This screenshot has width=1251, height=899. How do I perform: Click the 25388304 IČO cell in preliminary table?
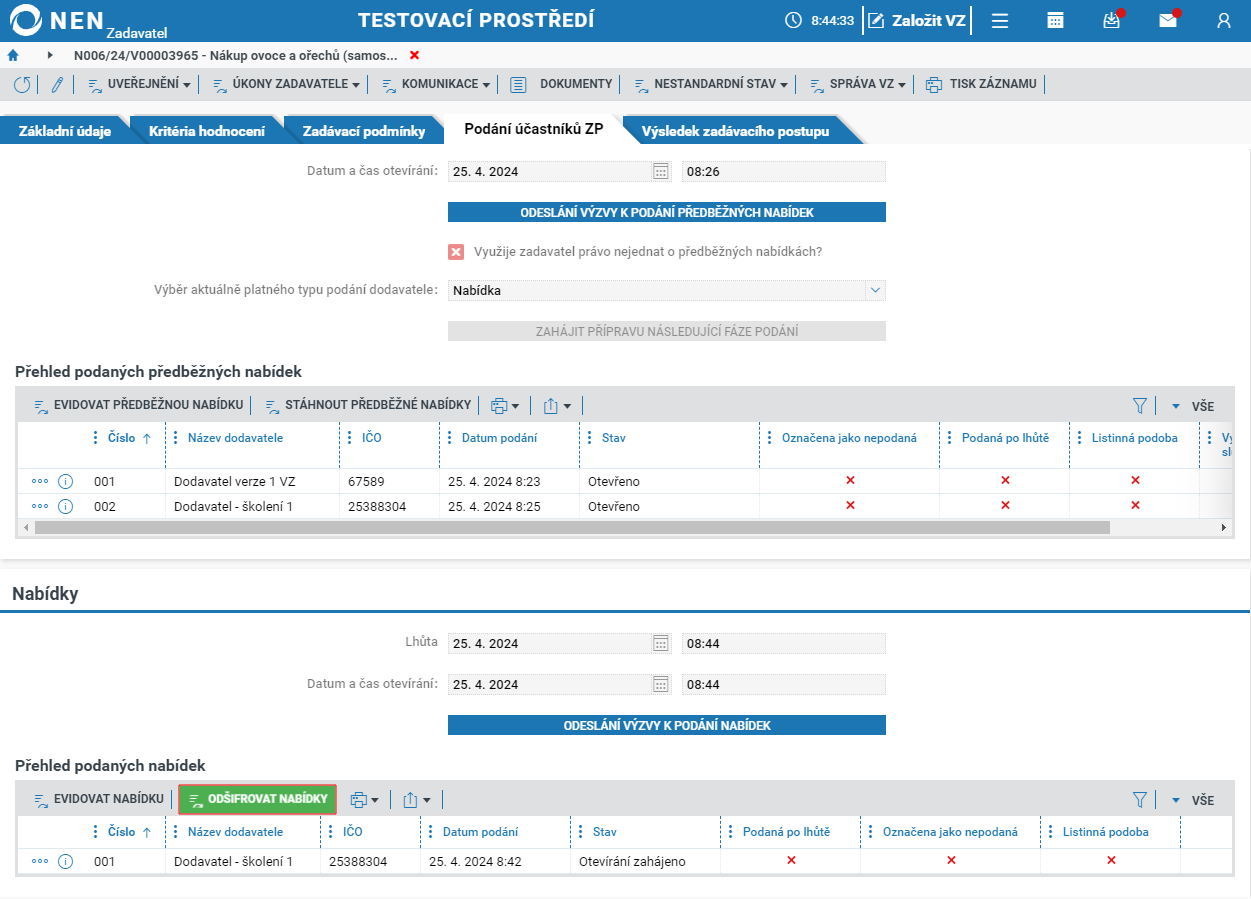click(377, 506)
